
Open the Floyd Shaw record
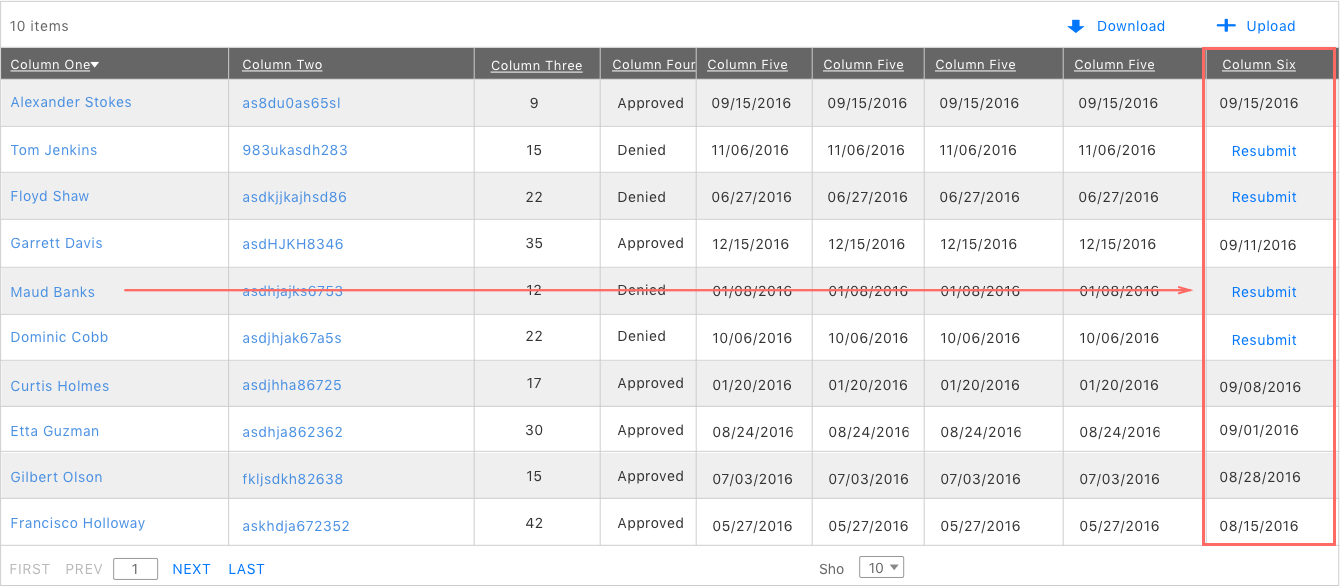[50, 196]
